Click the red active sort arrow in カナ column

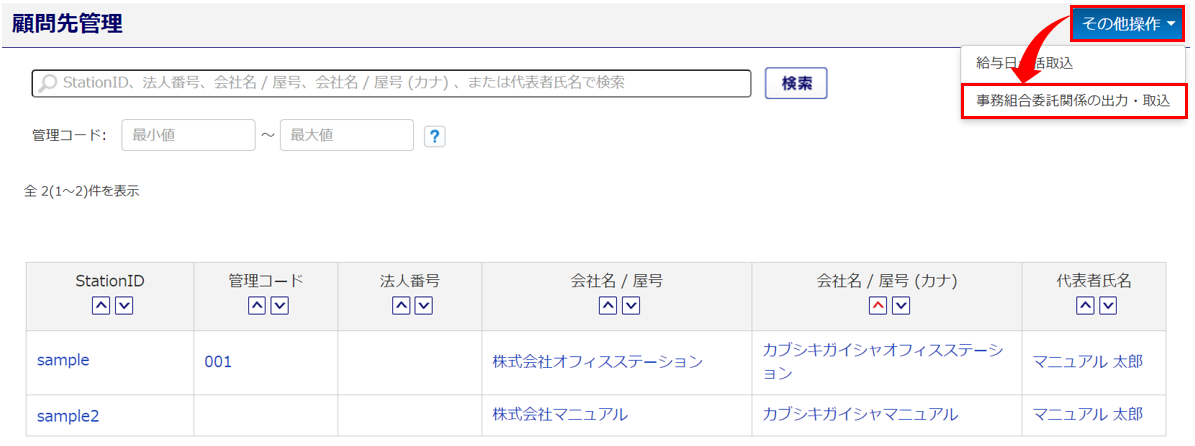coord(878,306)
